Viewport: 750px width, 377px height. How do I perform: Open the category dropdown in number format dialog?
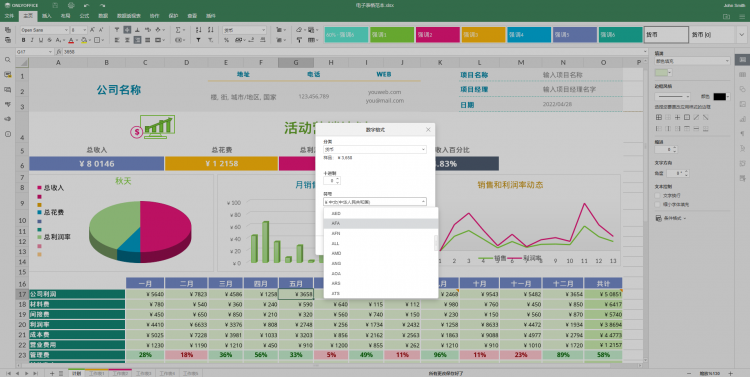tap(375, 150)
